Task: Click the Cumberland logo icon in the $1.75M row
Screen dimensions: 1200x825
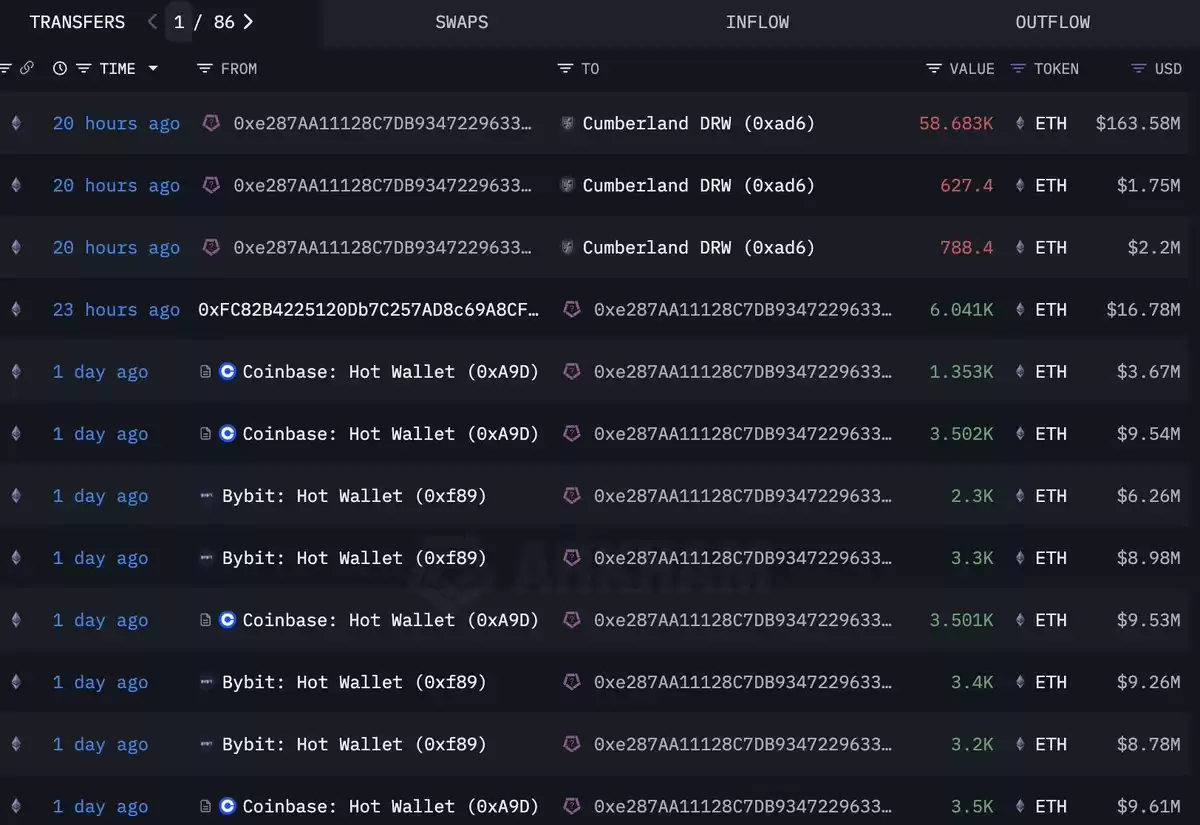Action: pos(567,185)
